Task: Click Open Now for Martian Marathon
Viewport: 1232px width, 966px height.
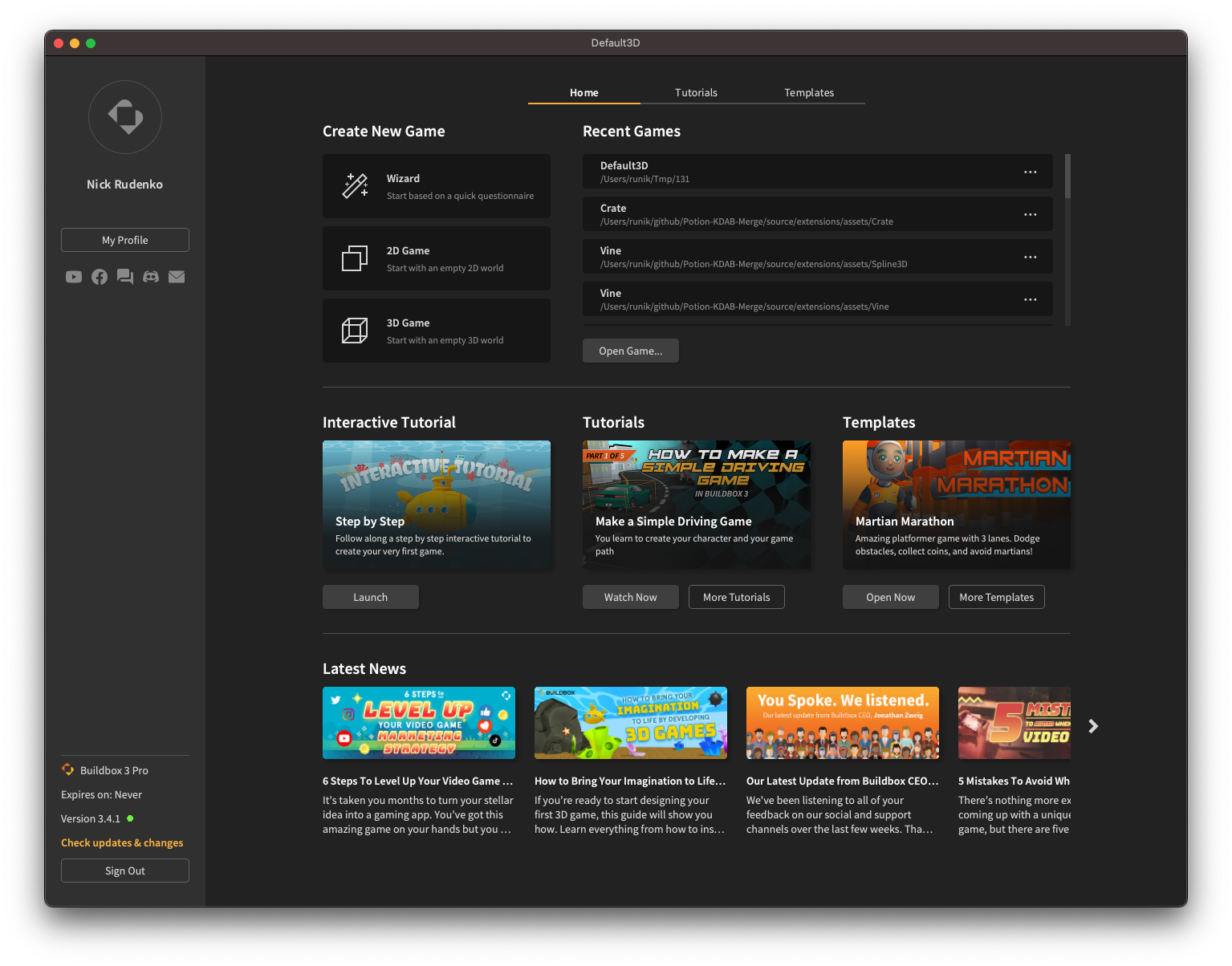Action: (x=891, y=597)
